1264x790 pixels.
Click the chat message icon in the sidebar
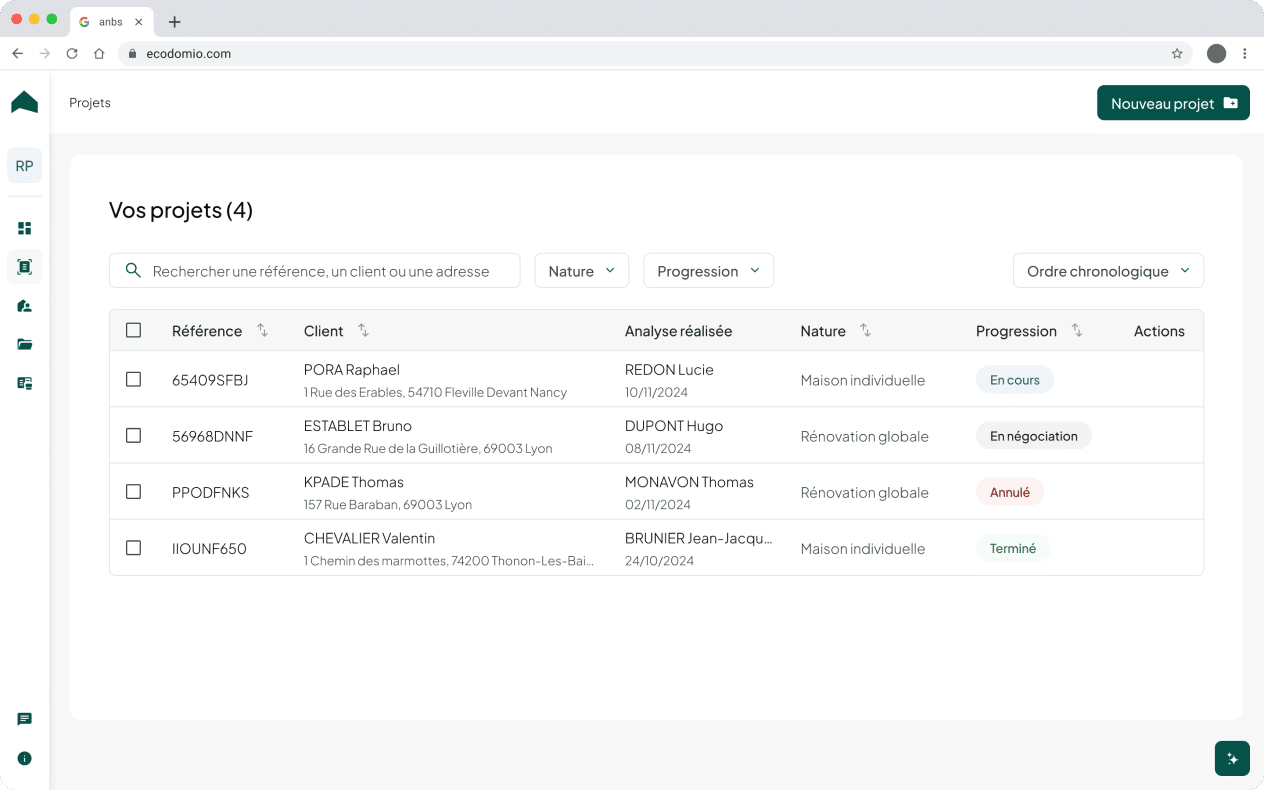pyautogui.click(x=25, y=719)
